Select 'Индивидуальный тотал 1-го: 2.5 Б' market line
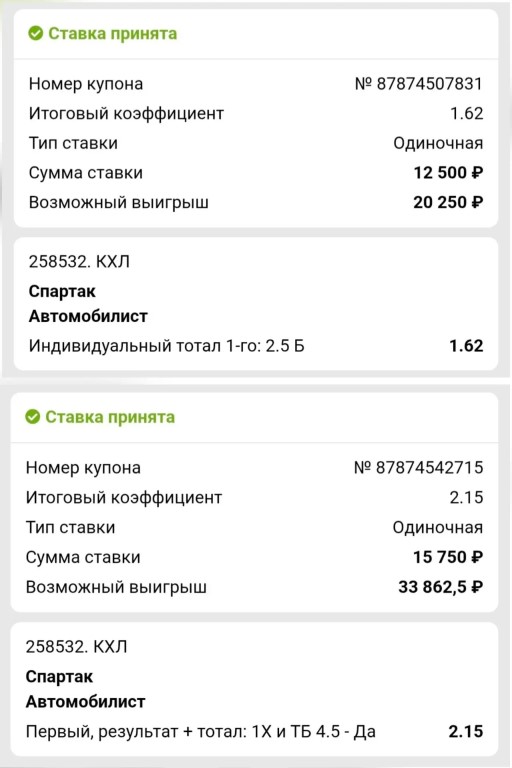512x768 pixels. (x=167, y=346)
